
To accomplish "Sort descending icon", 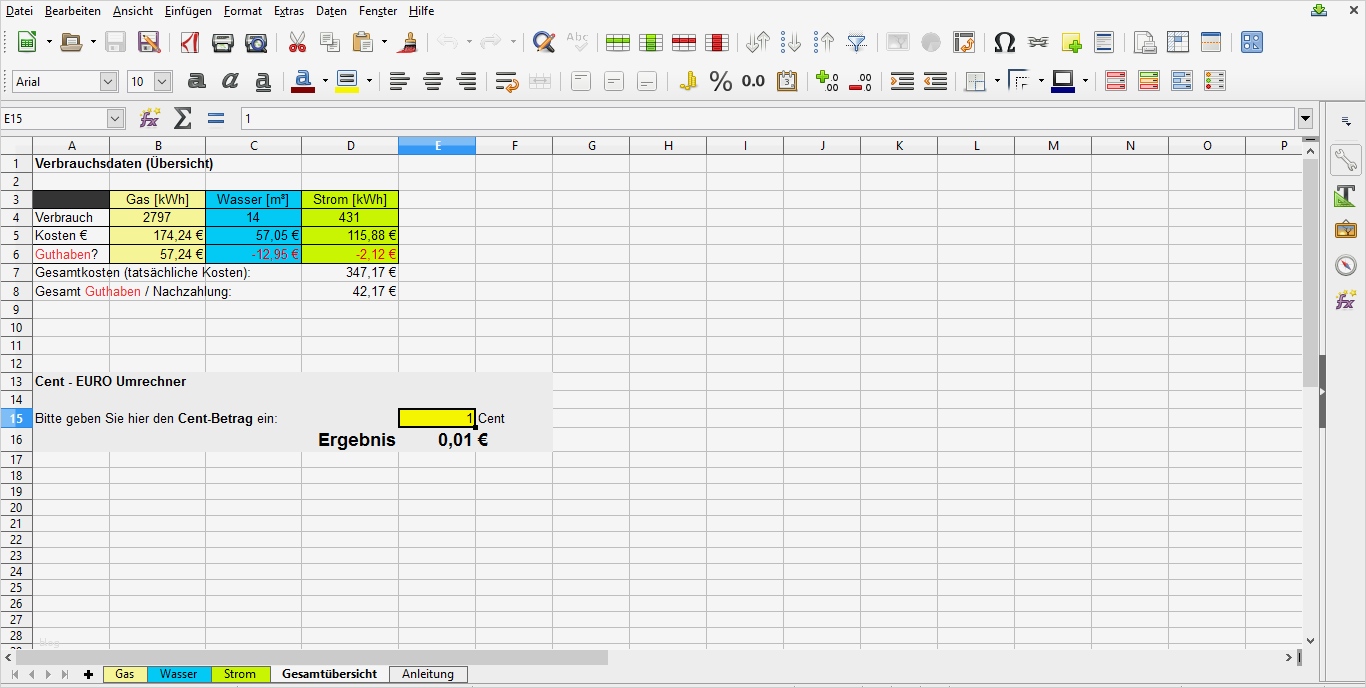I will (x=824, y=42).
